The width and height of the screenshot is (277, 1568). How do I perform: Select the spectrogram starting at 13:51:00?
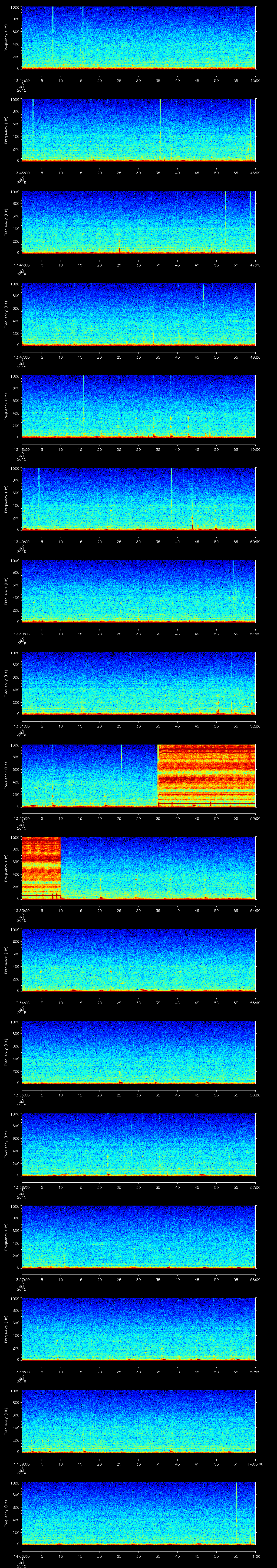click(x=138, y=683)
